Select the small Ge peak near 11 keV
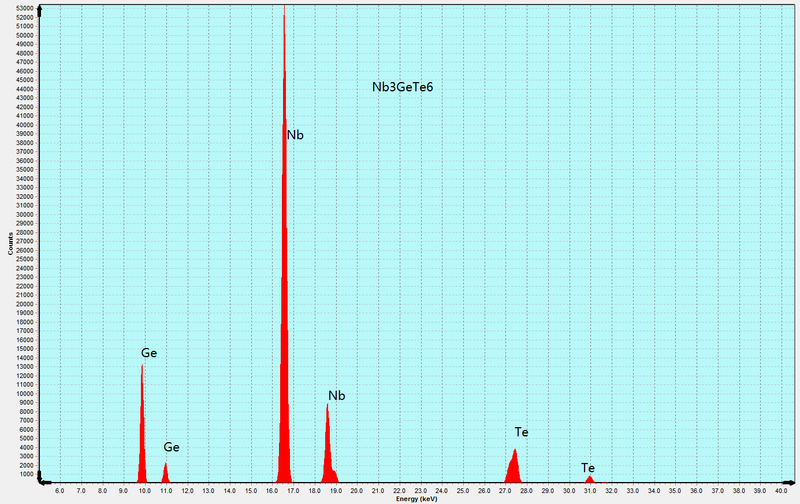 165,470
